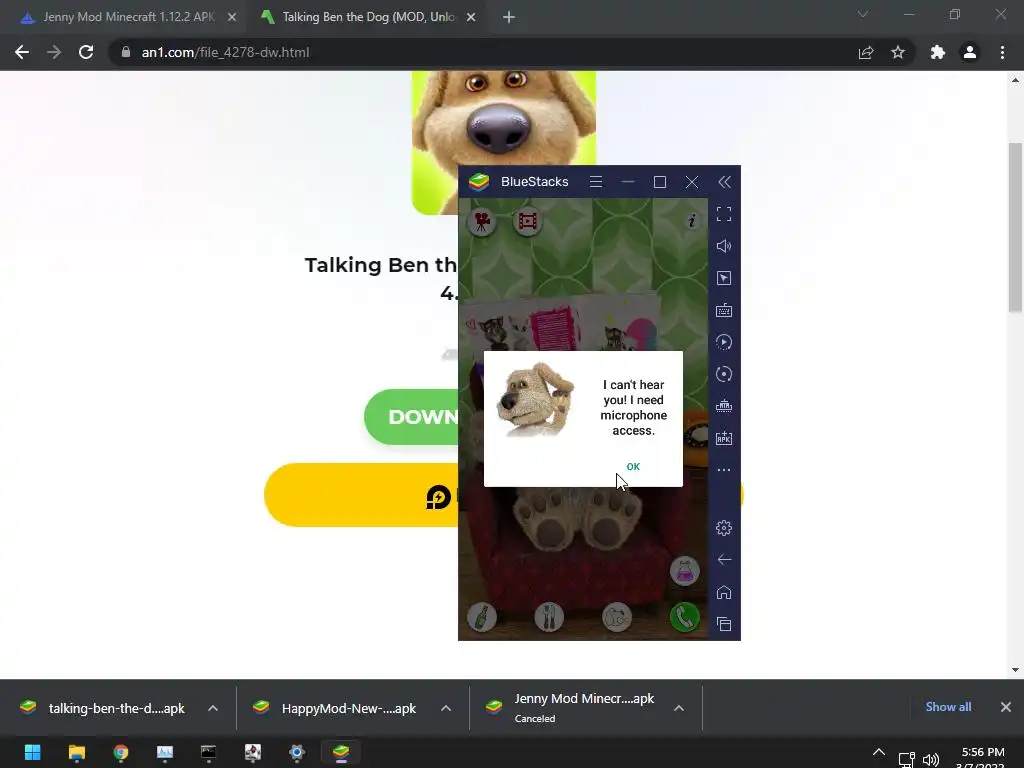Click the taskbar volume icon
This screenshot has width=1024, height=768.
coord(931,760)
